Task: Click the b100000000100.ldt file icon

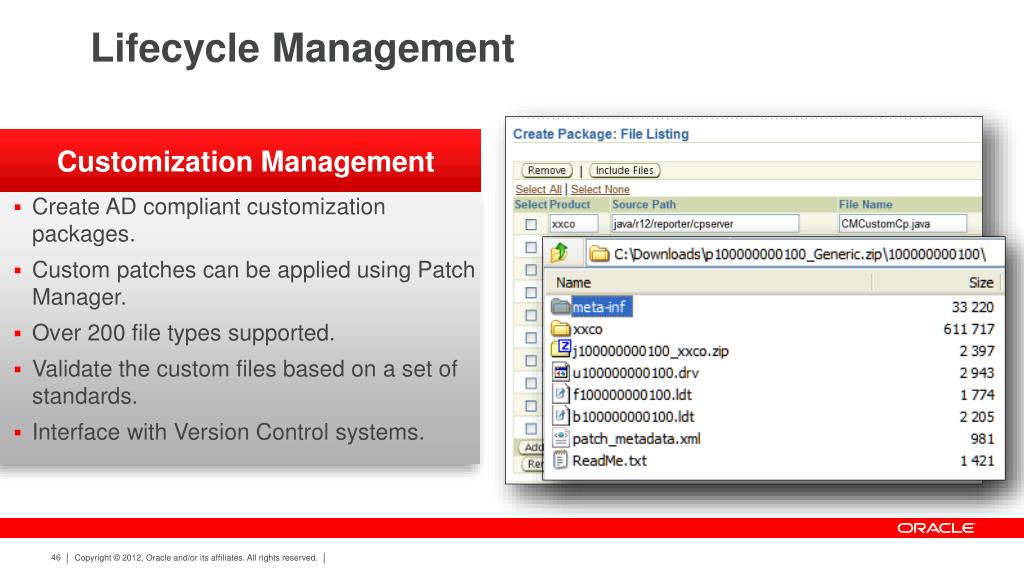Action: point(561,416)
